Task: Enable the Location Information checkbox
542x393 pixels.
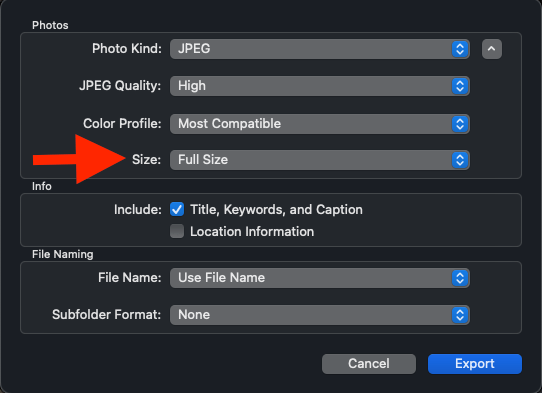Action: point(177,231)
